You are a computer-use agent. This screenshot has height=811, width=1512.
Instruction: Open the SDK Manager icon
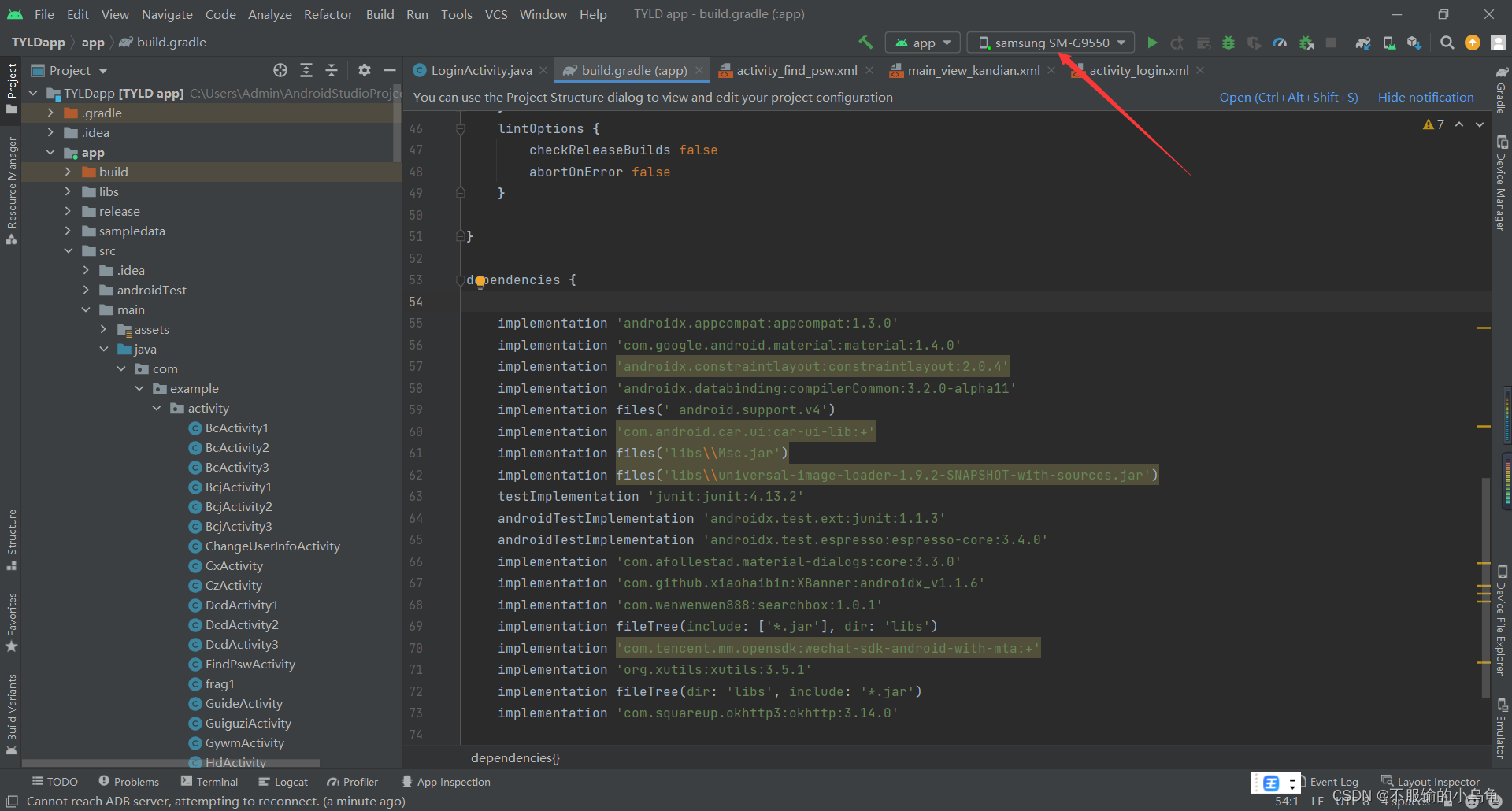click(x=1414, y=43)
